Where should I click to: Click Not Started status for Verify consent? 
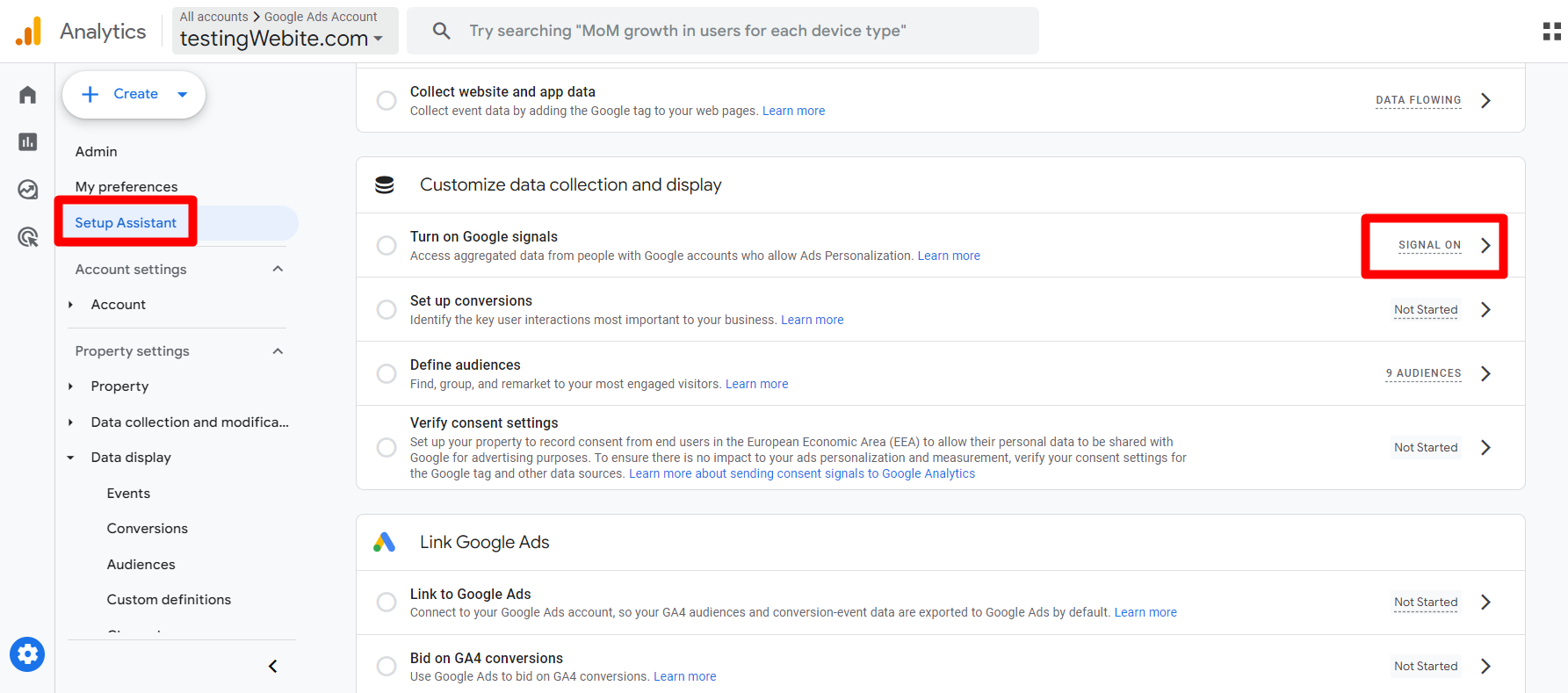1426,447
